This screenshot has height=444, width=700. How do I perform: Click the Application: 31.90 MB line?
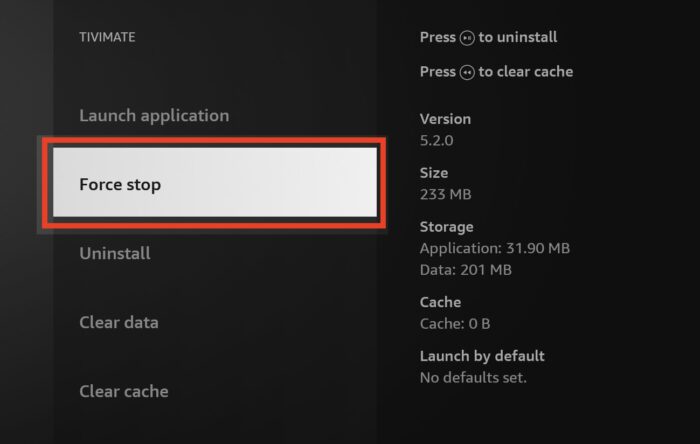point(494,248)
